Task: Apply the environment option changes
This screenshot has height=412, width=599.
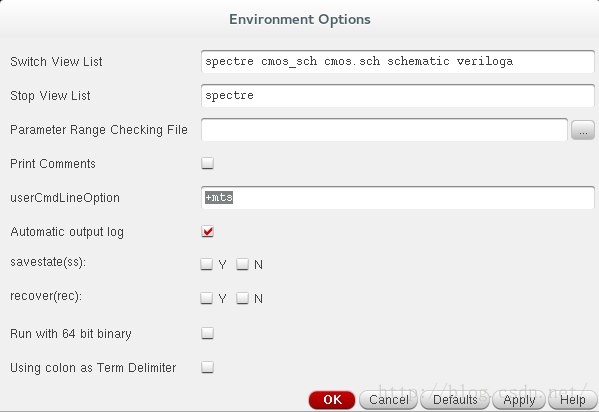Action: pos(519,400)
